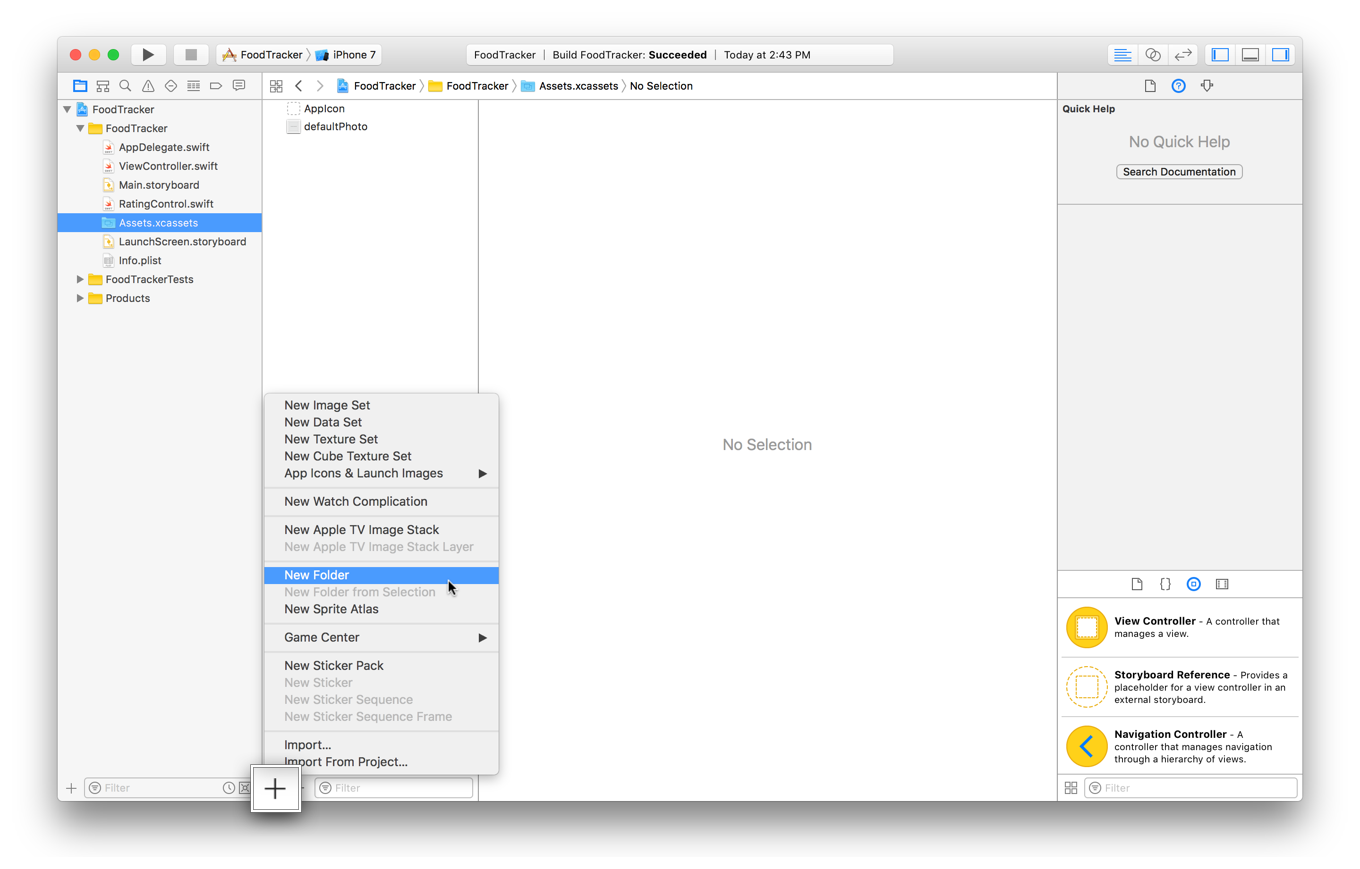Image resolution: width=1360 pixels, height=869 pixels.
Task: Choose New Apple TV Image Stack
Action: pos(381,529)
